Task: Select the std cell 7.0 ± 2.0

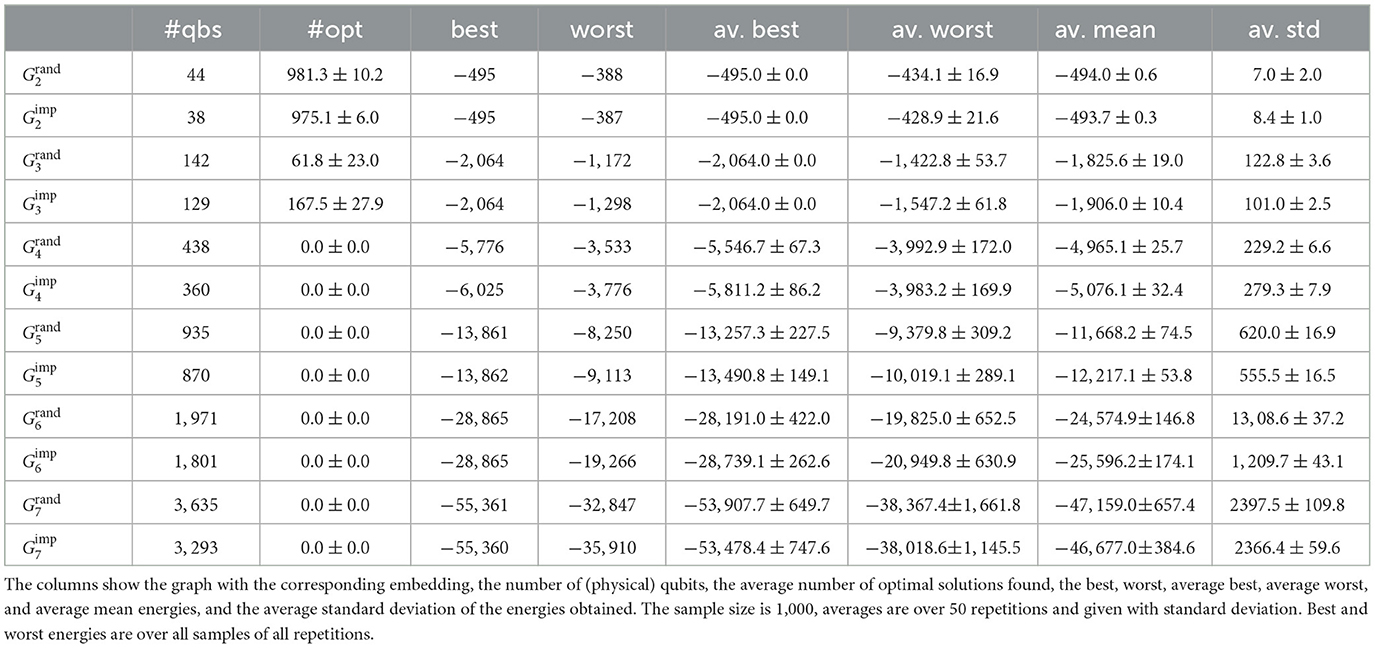Action: coord(1291,73)
